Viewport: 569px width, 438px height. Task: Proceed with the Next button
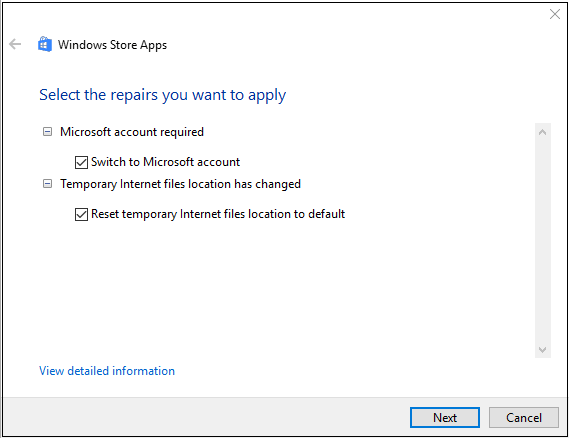[x=445, y=418]
